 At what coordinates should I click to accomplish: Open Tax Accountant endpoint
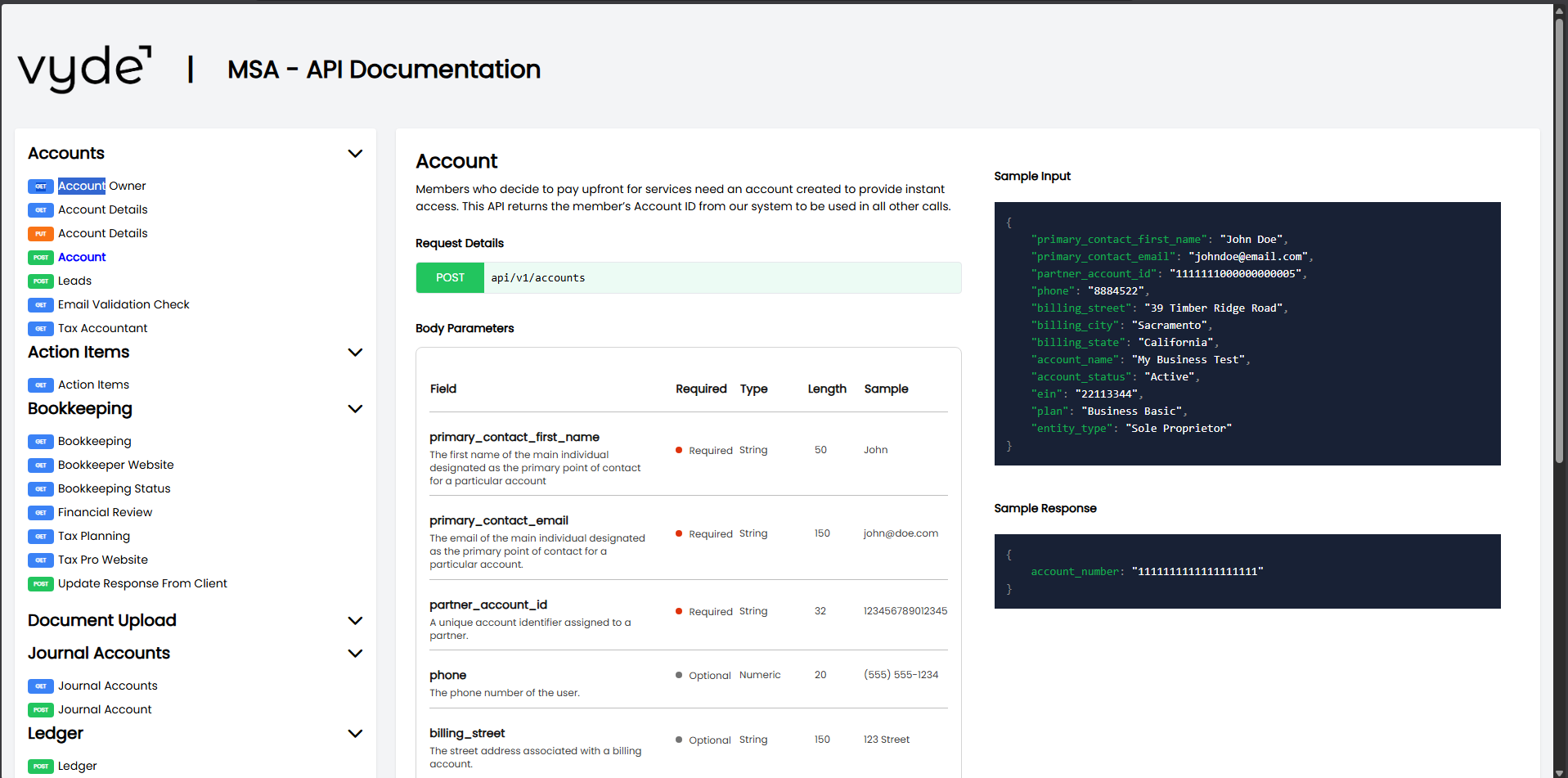click(x=103, y=328)
